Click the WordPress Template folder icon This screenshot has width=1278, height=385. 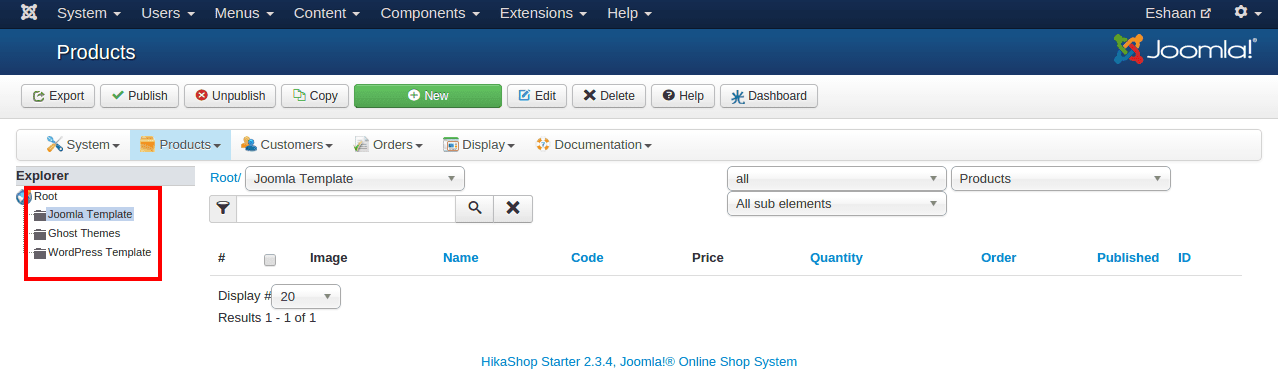[x=40, y=253]
